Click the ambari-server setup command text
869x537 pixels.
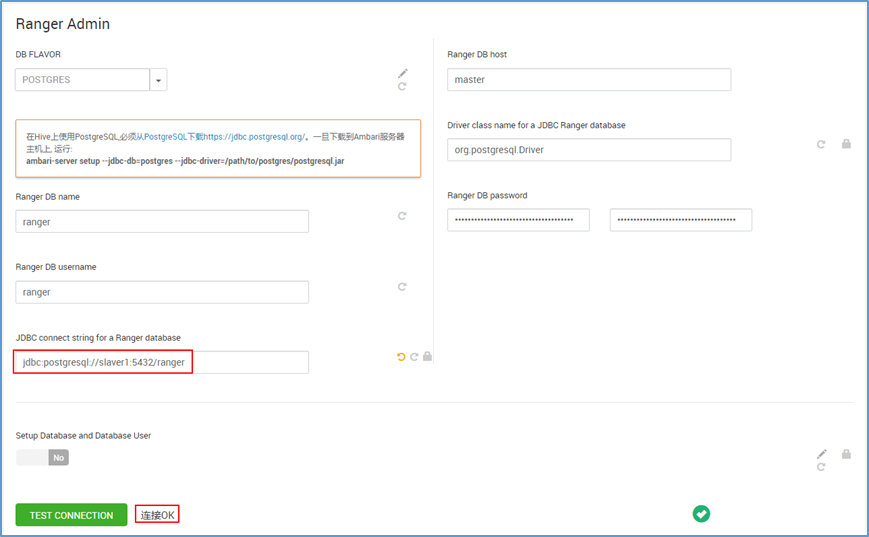[x=185, y=161]
